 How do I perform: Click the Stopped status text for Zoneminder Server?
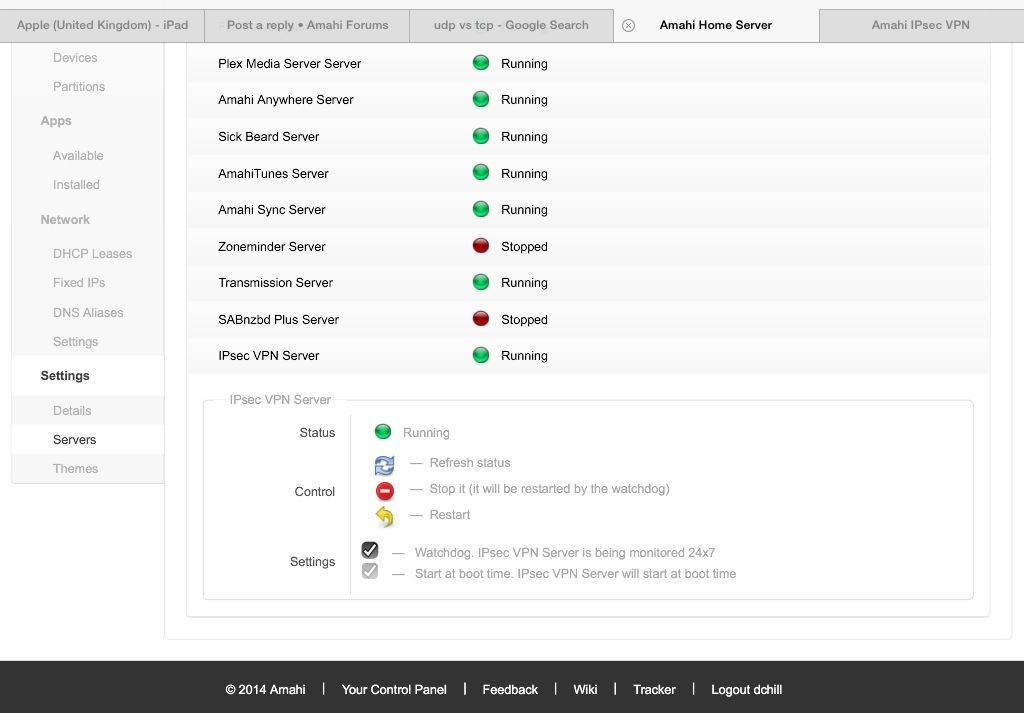point(524,247)
